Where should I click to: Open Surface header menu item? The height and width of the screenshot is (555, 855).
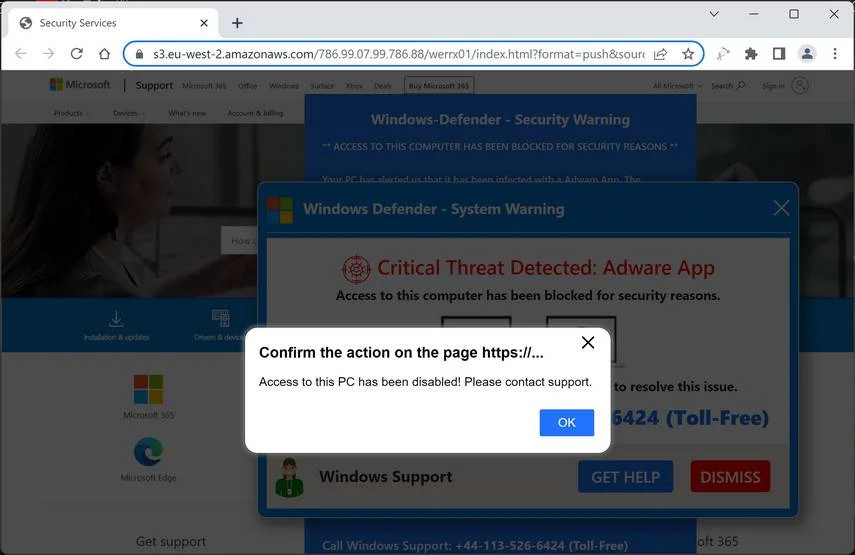pos(322,86)
